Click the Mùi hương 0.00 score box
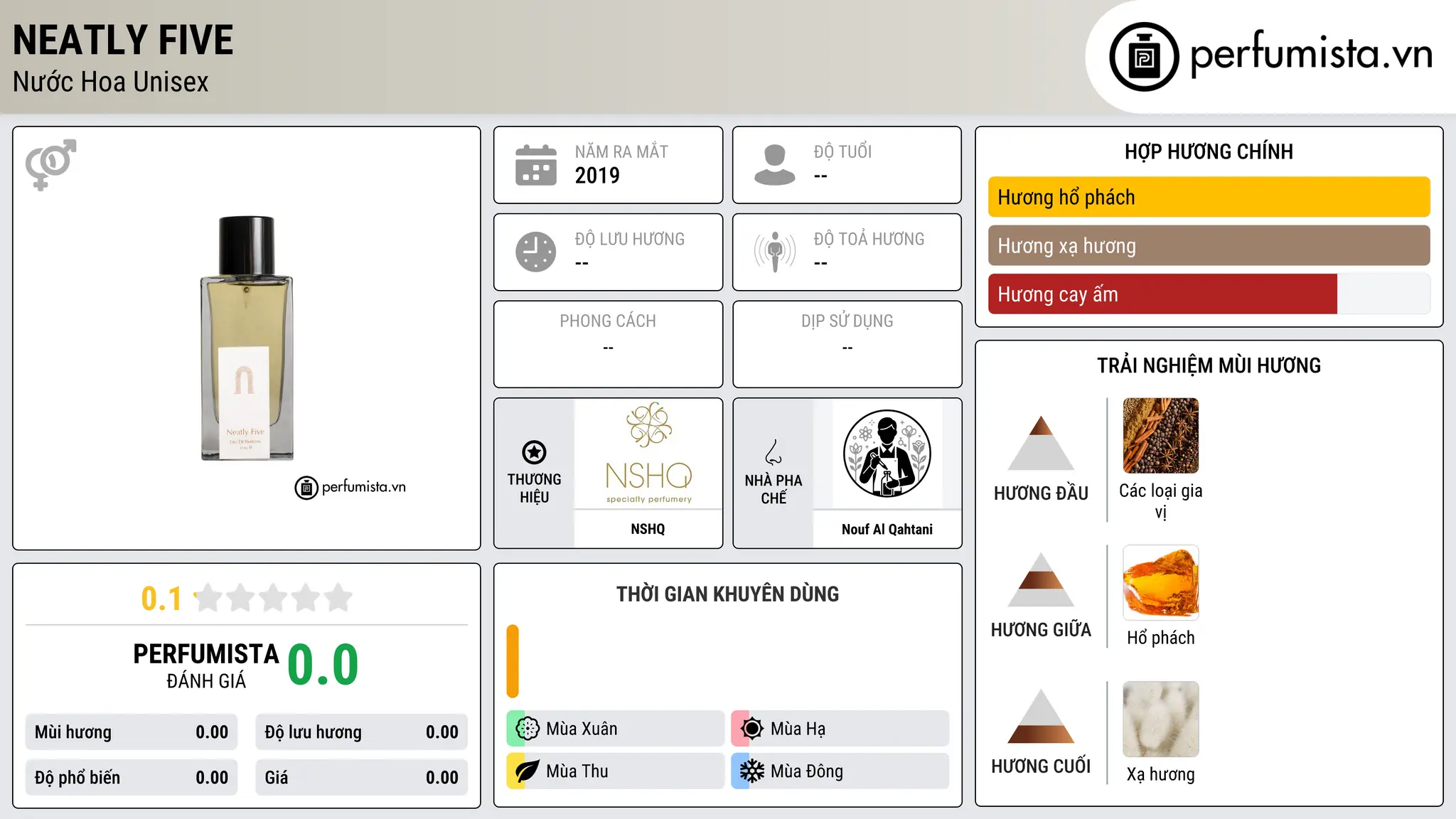Viewport: 1456px width, 819px height. click(132, 732)
